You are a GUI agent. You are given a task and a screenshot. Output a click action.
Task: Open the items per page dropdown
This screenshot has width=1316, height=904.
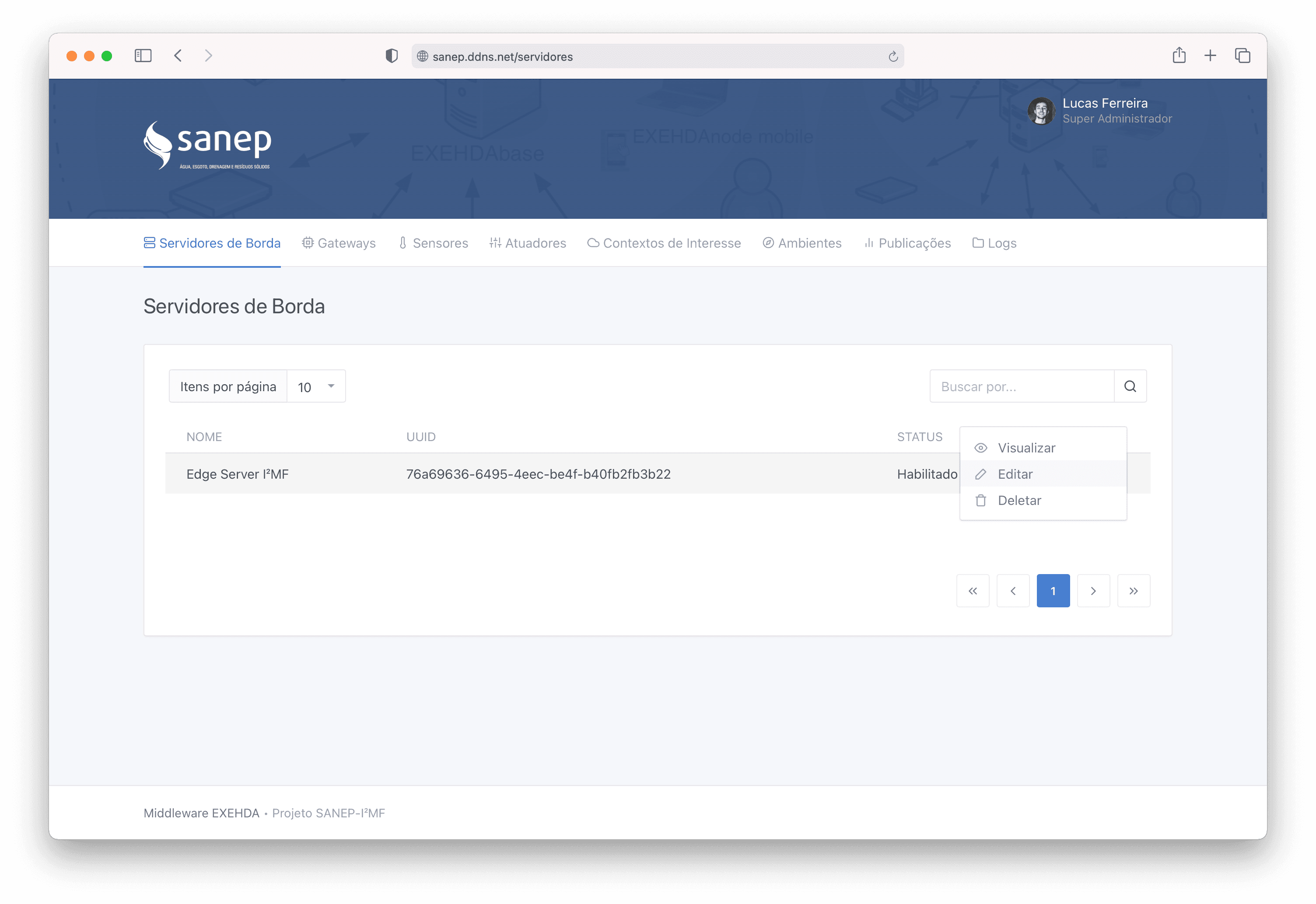[x=316, y=387]
